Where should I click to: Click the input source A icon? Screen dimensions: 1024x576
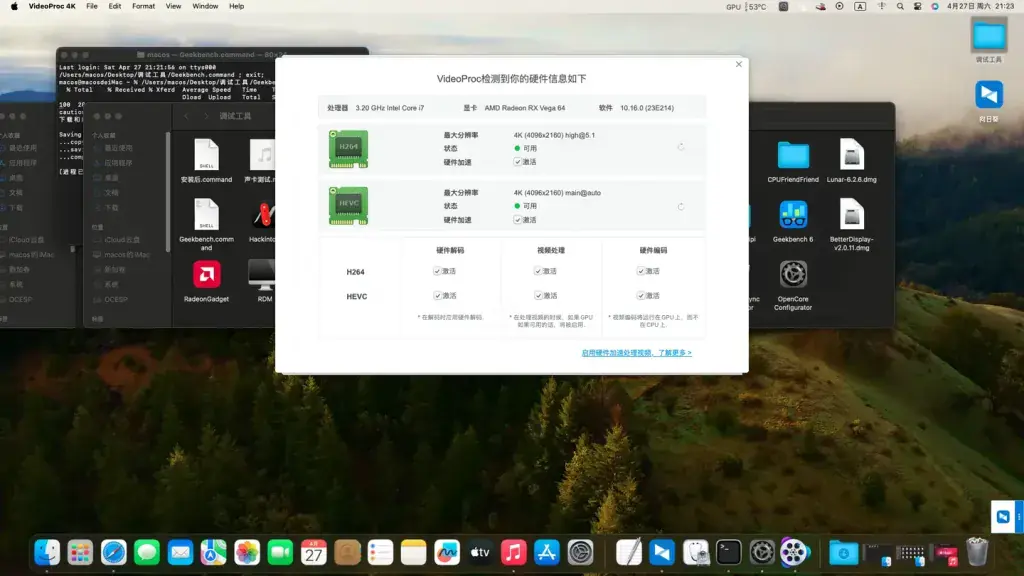click(860, 7)
